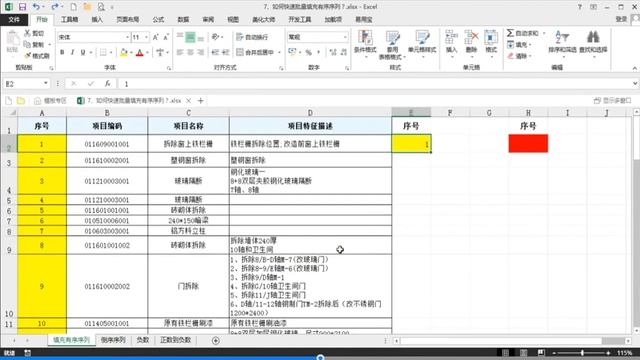Toggle center horizontal alignment
640x360 pixels.
[x=190, y=52]
